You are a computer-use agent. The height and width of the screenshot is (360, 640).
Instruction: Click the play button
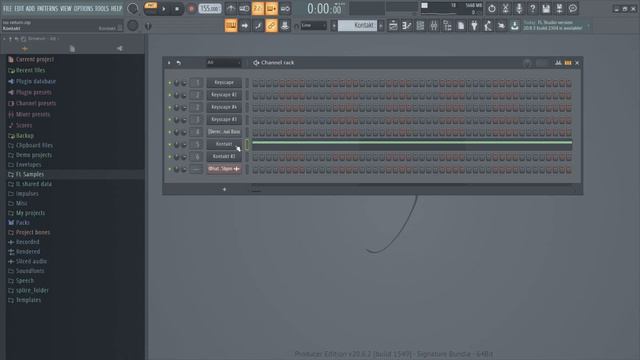164,9
